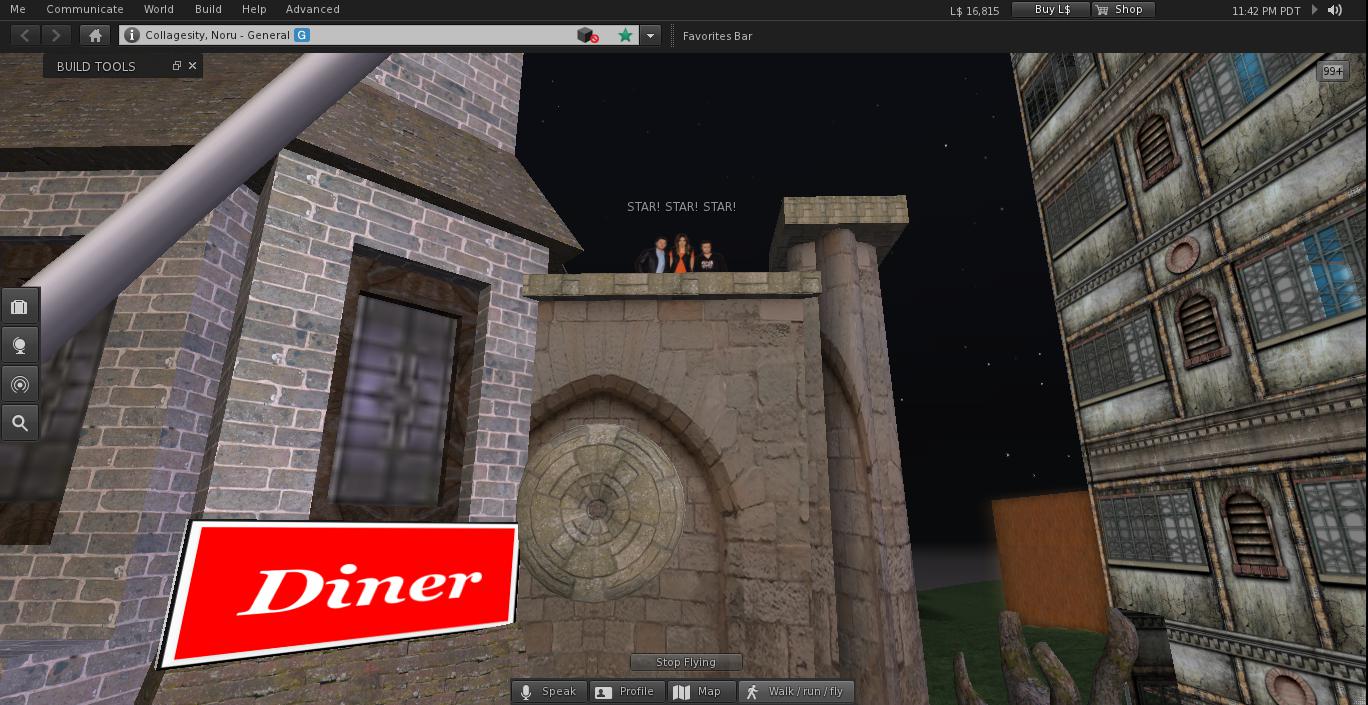This screenshot has width=1368, height=705.
Task: Open the 99+ notifications counter
Action: coord(1332,71)
